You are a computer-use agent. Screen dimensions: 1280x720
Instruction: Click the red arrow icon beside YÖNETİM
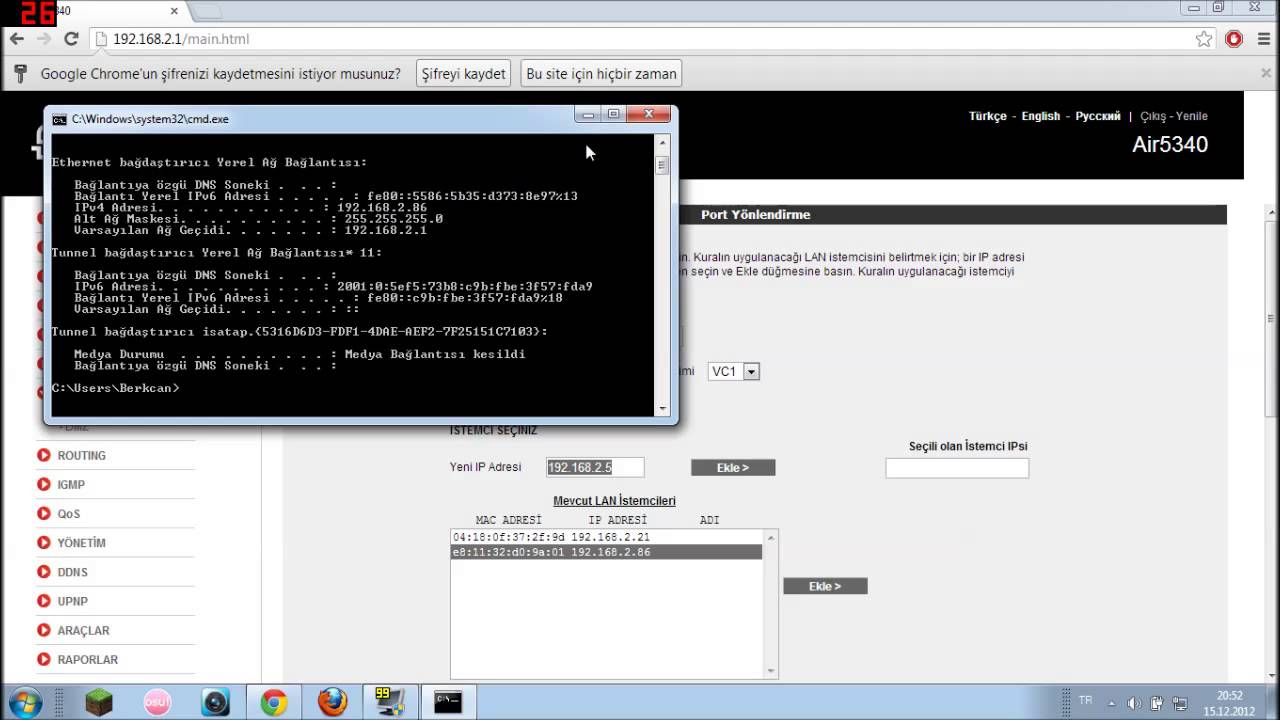click(44, 542)
